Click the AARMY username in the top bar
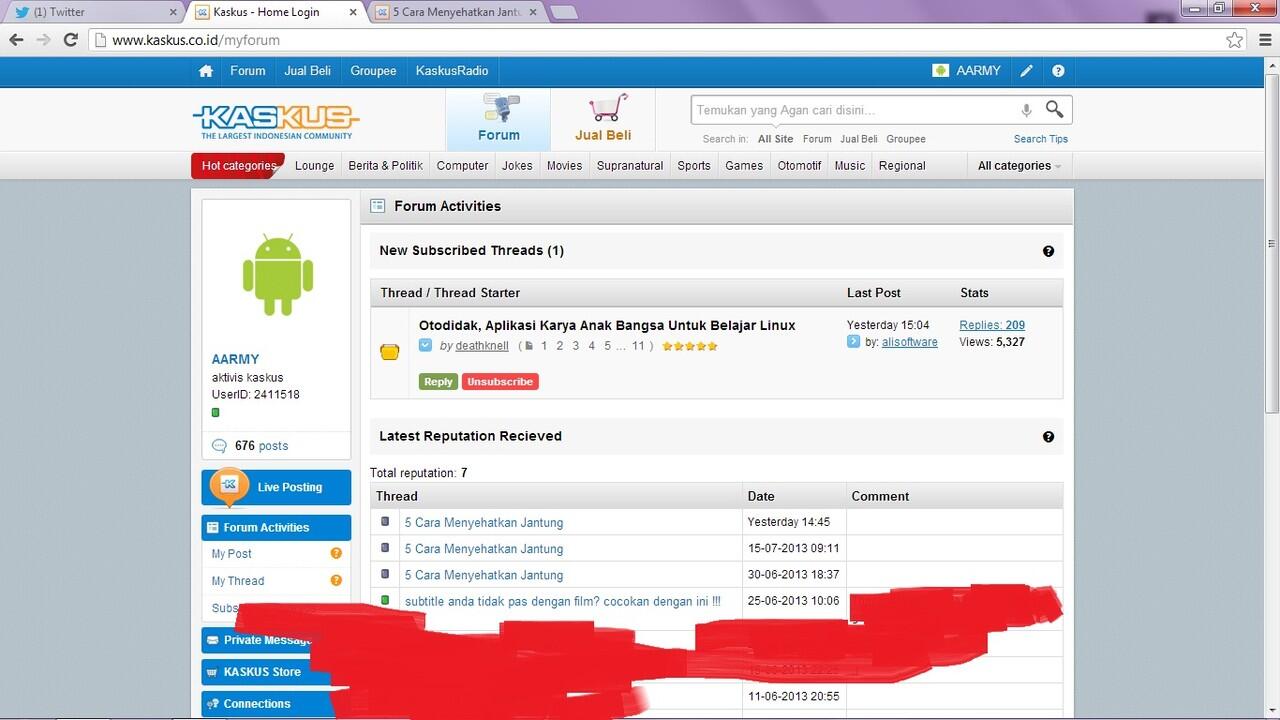Image resolution: width=1280 pixels, height=720 pixels. pos(978,71)
